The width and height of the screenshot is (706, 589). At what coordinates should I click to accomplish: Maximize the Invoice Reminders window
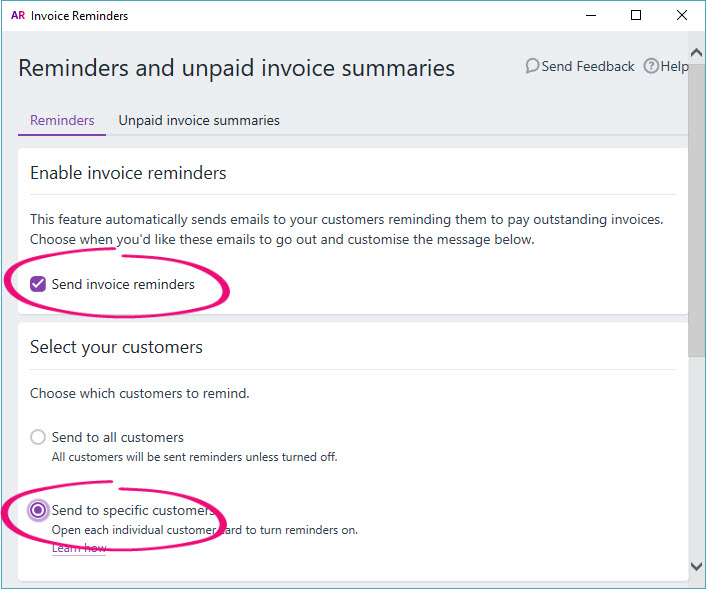[x=636, y=16]
